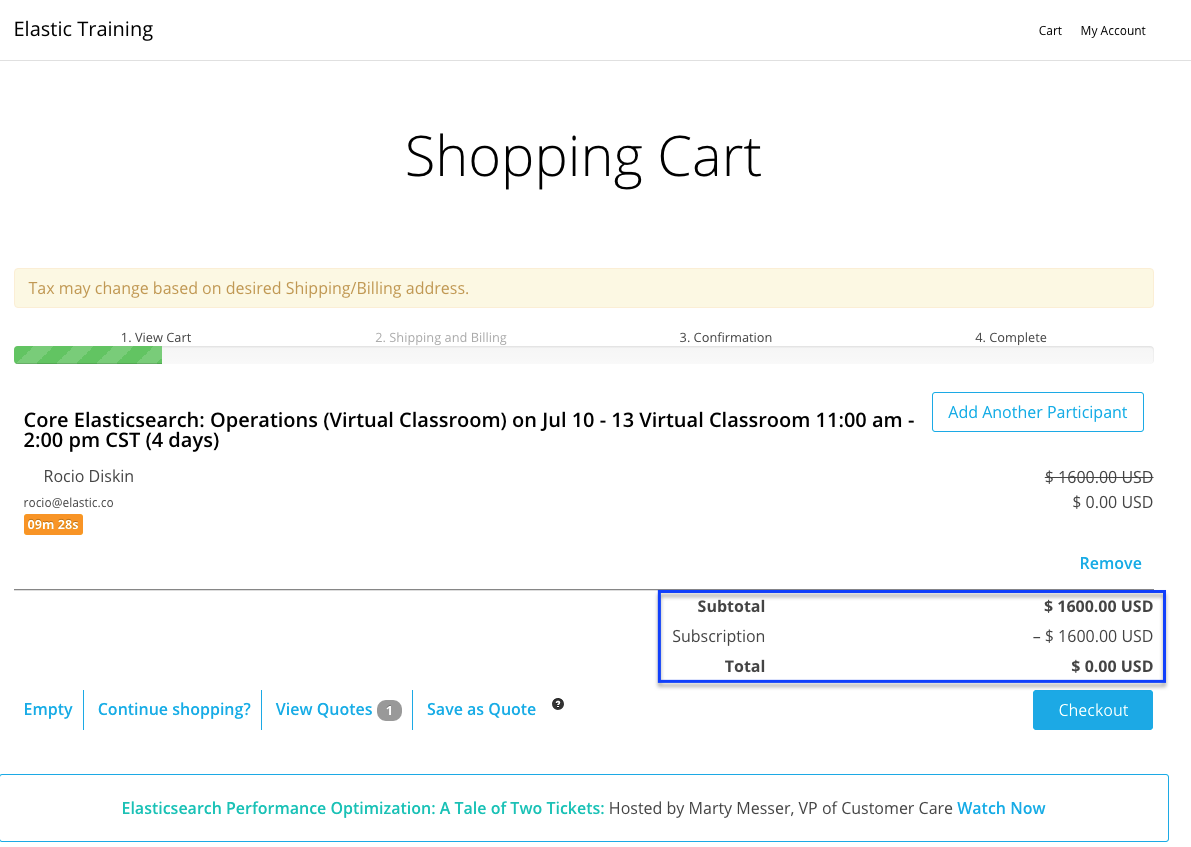The image size is (1191, 847).
Task: Click participant name Rocio Diskin
Action: click(x=88, y=476)
